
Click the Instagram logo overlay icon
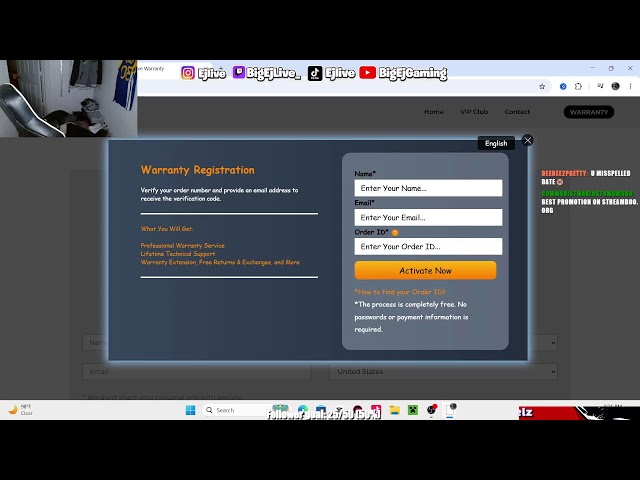pos(188,73)
